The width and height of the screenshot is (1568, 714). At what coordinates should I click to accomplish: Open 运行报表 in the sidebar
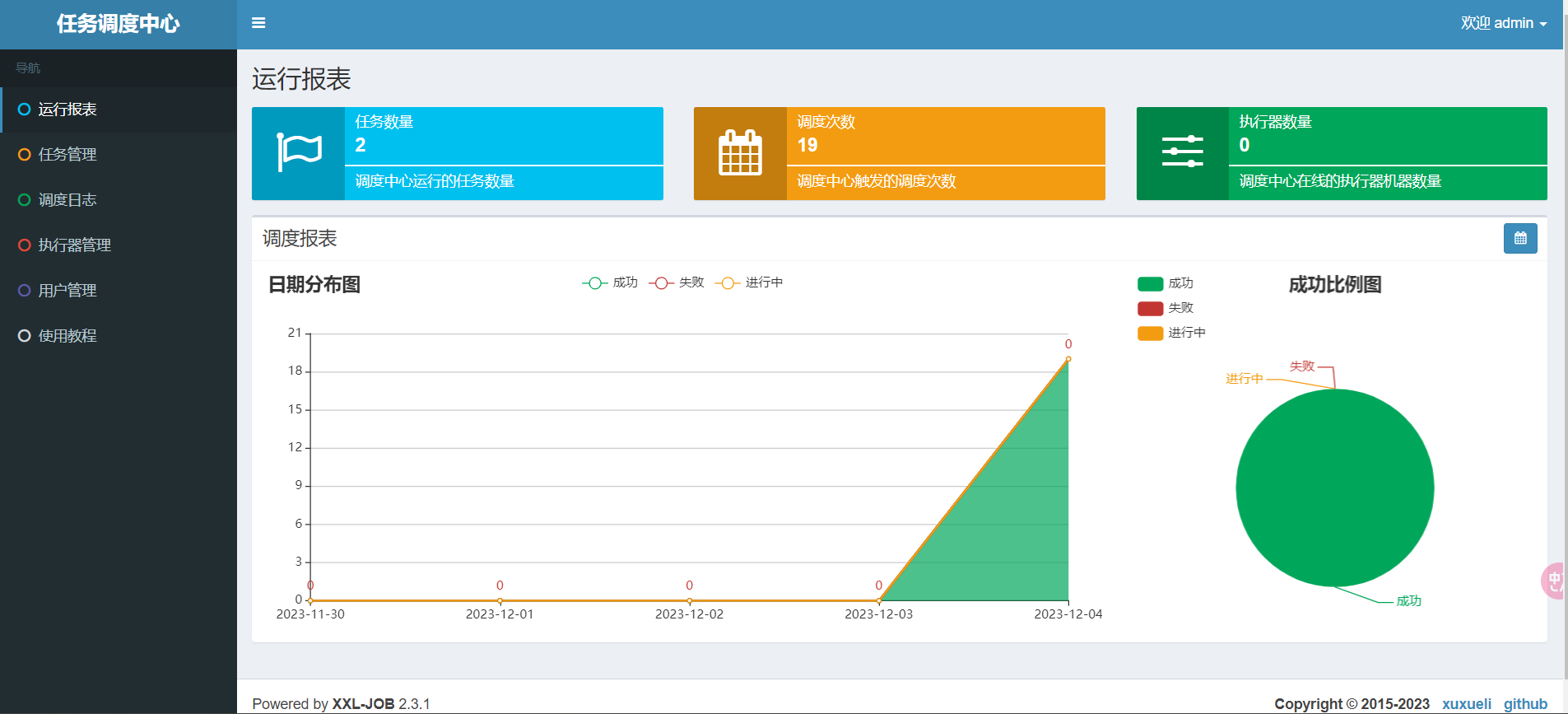(x=119, y=110)
